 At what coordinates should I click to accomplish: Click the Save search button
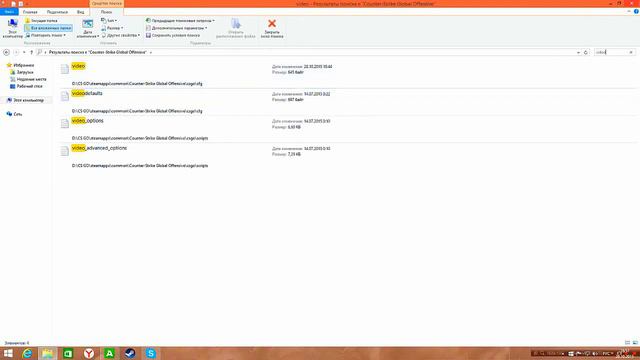click(x=173, y=35)
